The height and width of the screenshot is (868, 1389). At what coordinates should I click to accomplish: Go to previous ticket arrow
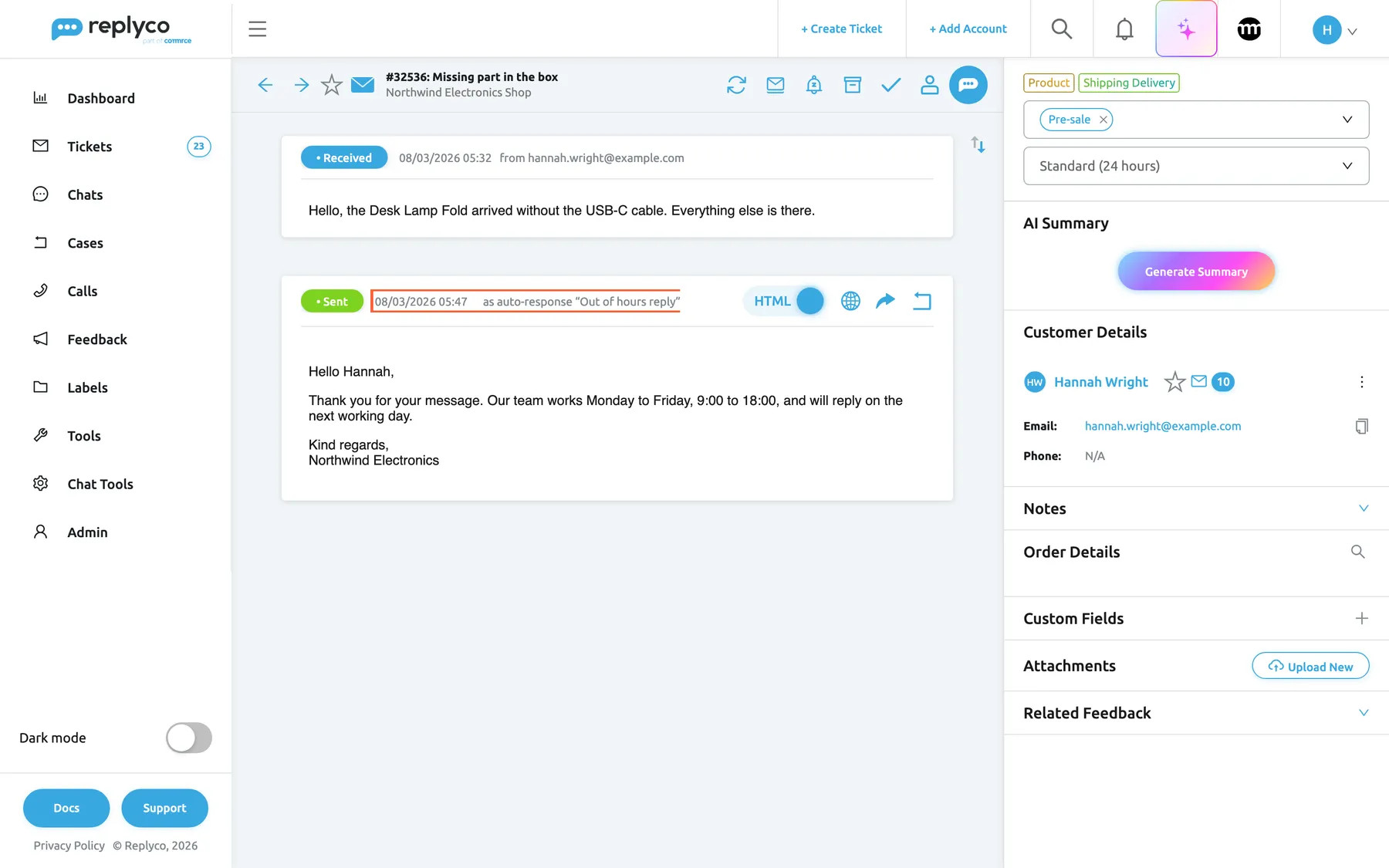coord(265,85)
